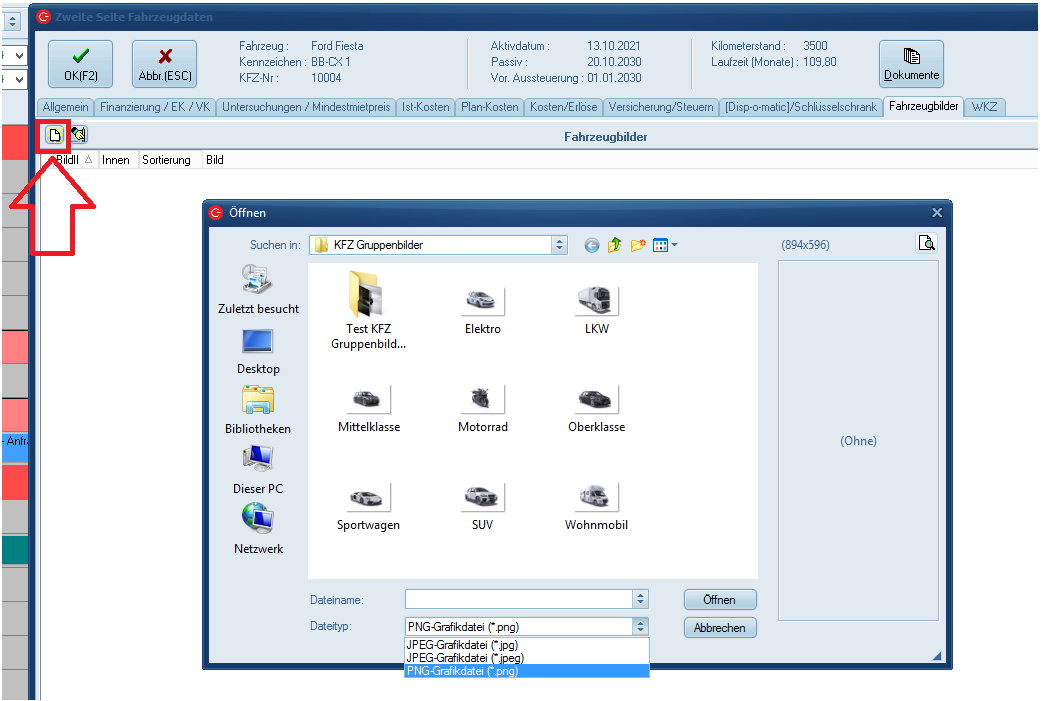The image size is (1047, 701).
Task: Click into the Dateiname text field
Action: tap(518, 599)
